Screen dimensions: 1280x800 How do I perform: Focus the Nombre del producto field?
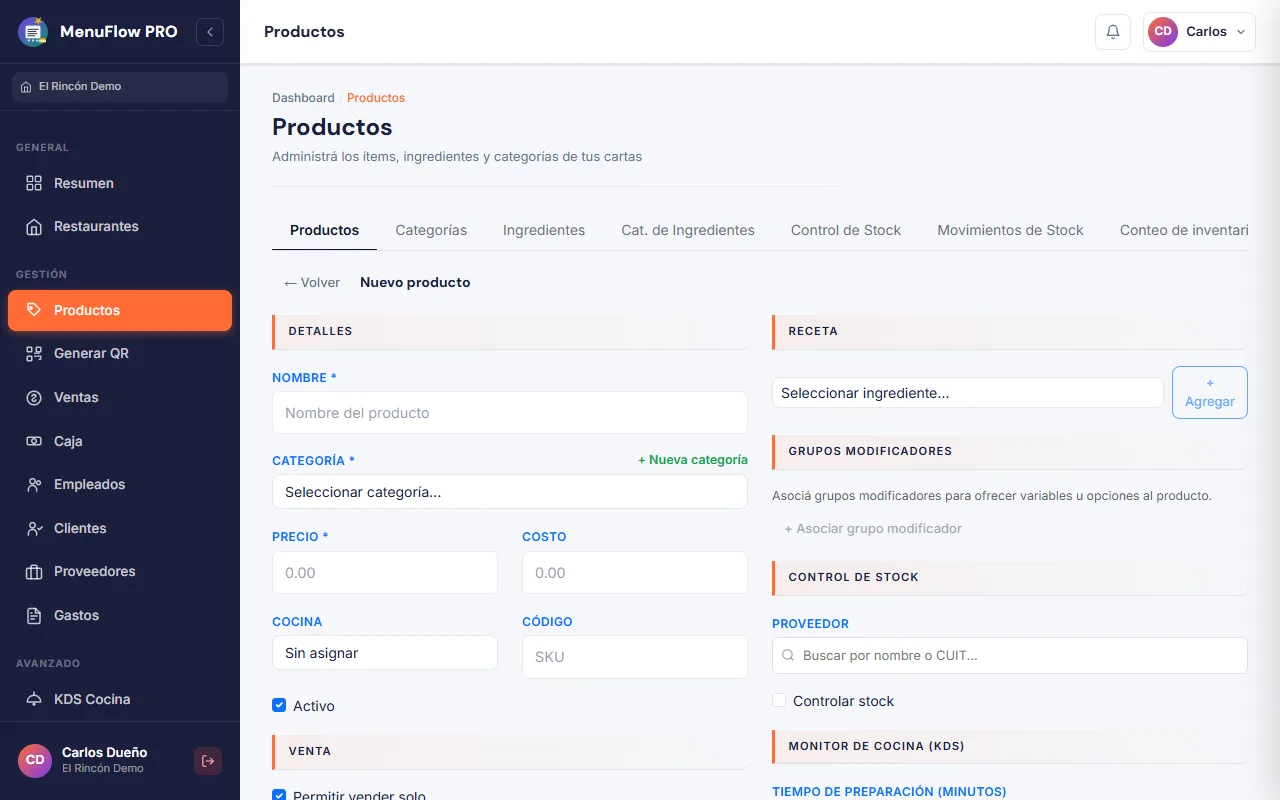tap(510, 413)
